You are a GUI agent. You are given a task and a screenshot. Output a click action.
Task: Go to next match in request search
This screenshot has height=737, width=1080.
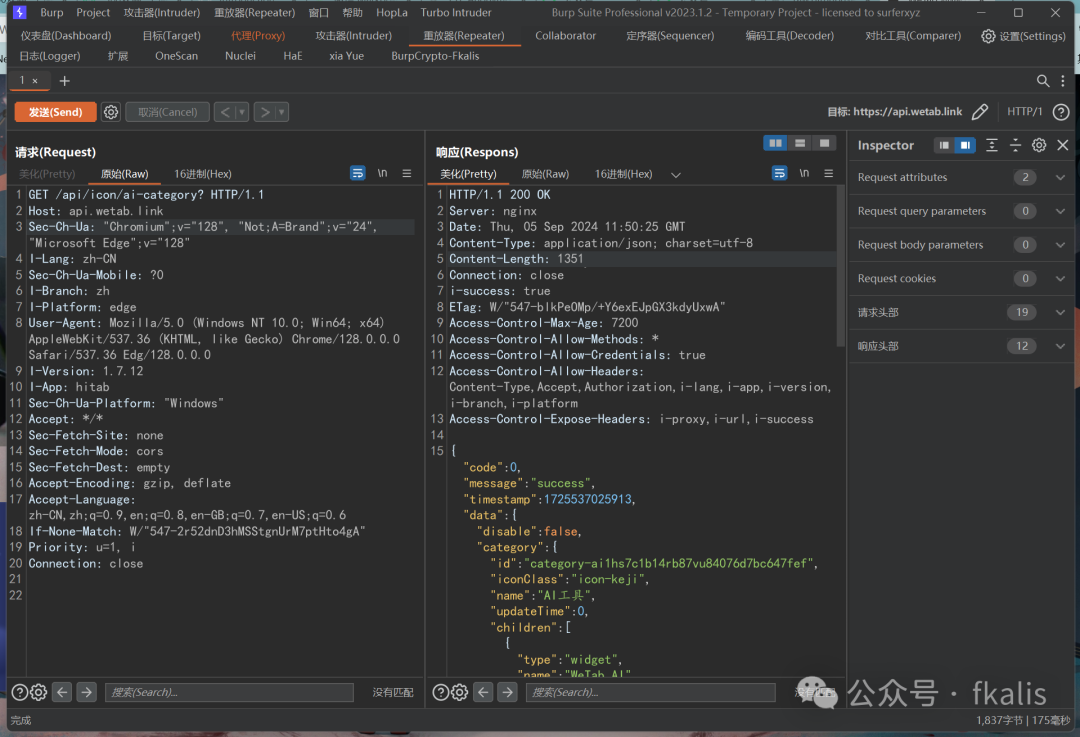click(87, 692)
